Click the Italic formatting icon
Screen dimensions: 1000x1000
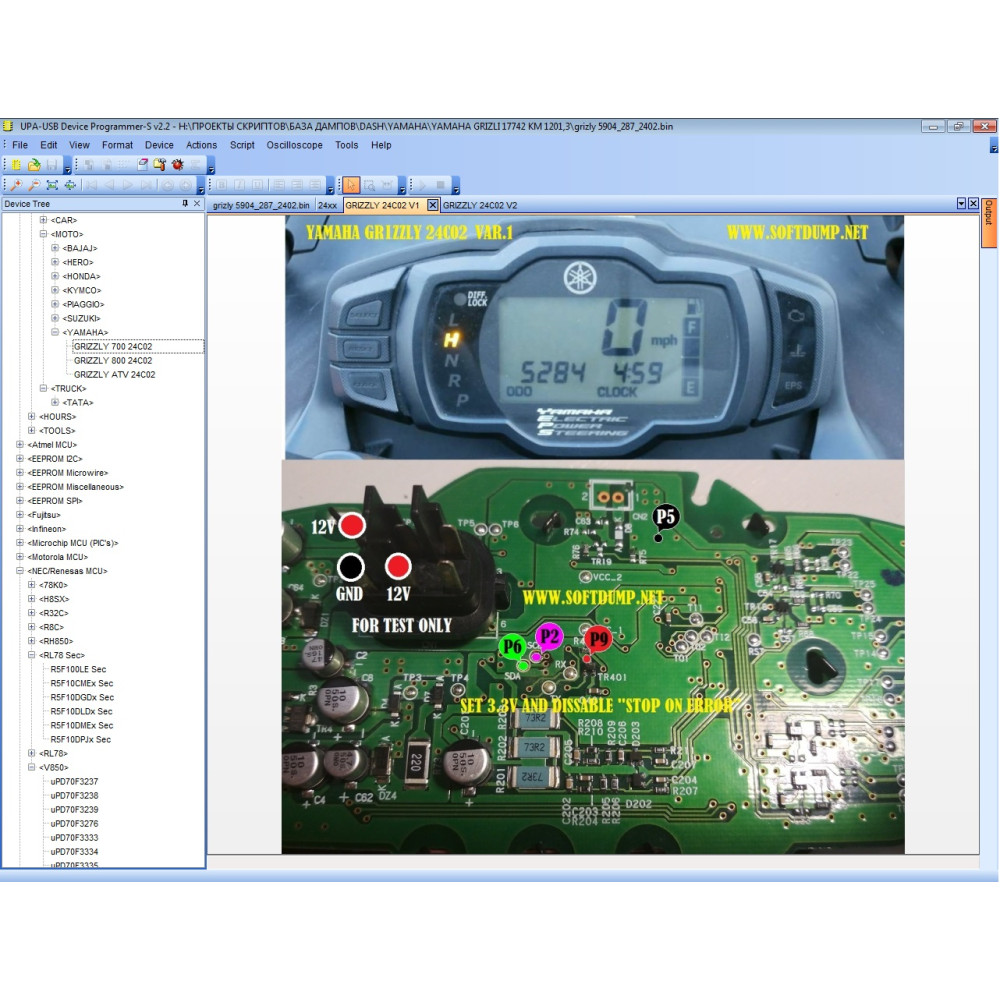[239, 185]
